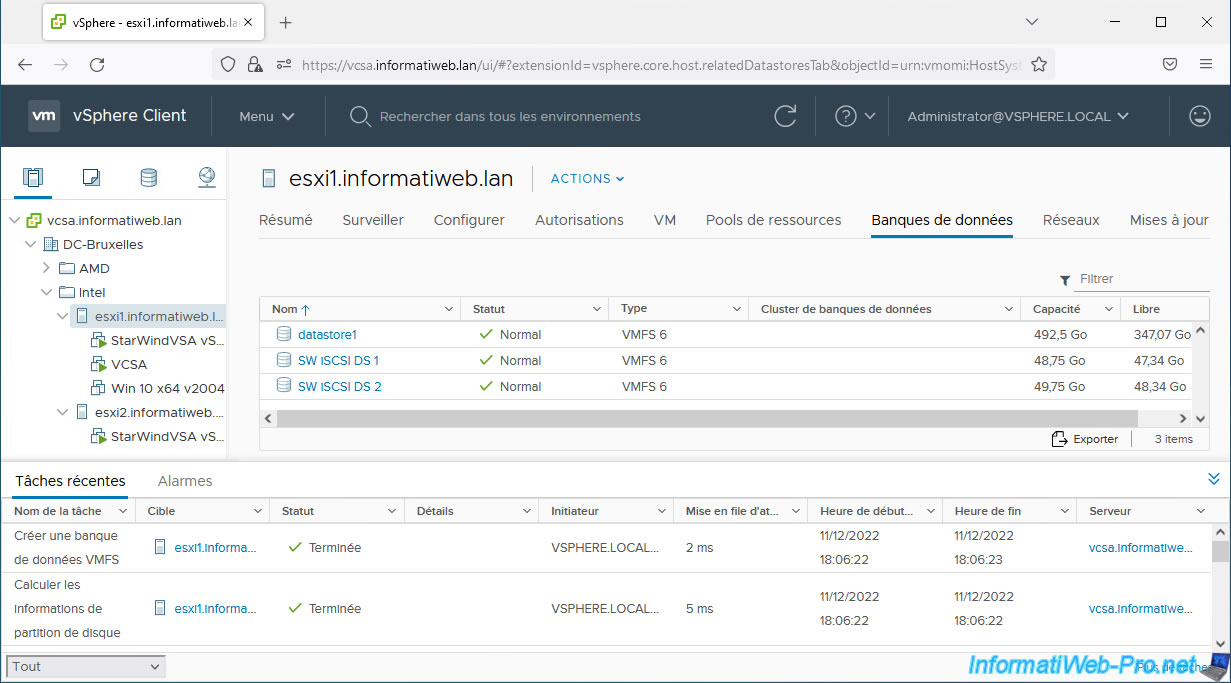Expand the AMD folder tree node
The image size is (1231, 683).
[x=46, y=268]
